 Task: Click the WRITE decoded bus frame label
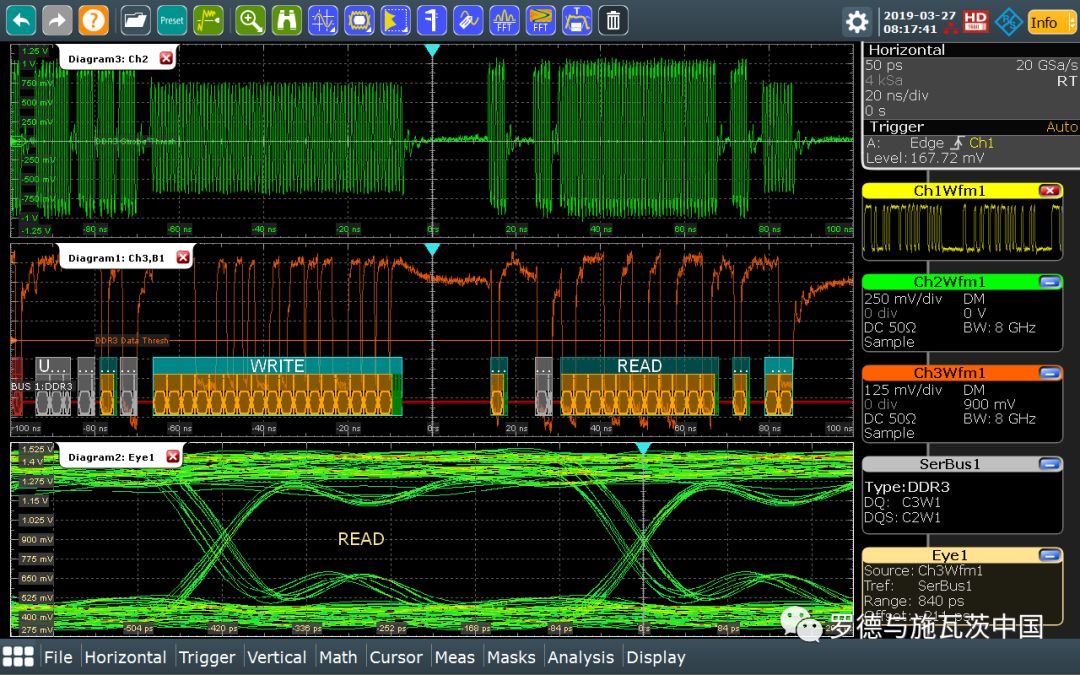coord(277,366)
